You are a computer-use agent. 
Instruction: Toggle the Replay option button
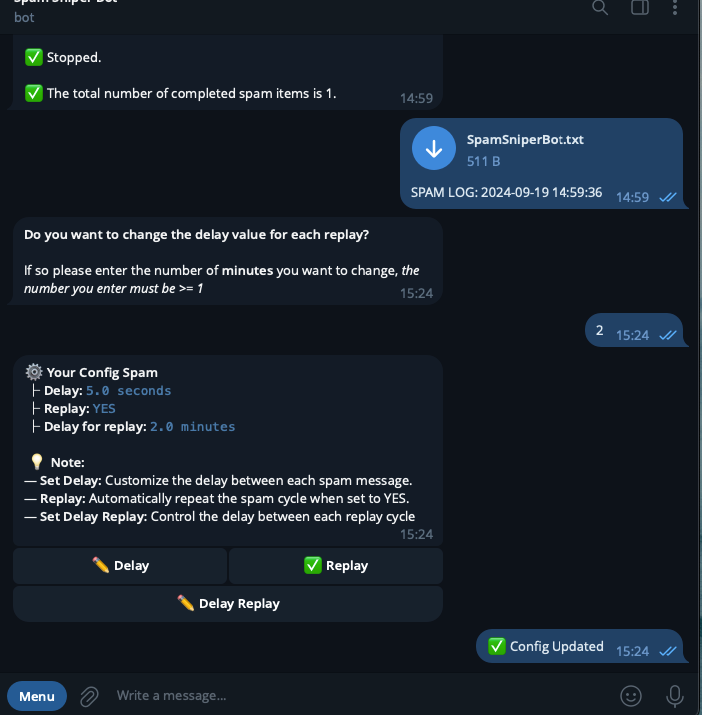[336, 566]
